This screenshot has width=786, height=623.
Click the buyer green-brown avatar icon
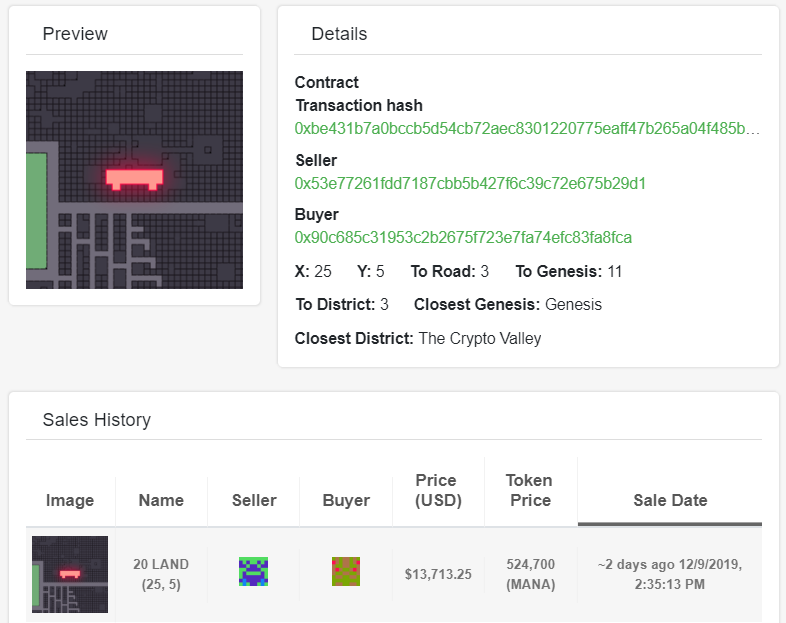346,571
